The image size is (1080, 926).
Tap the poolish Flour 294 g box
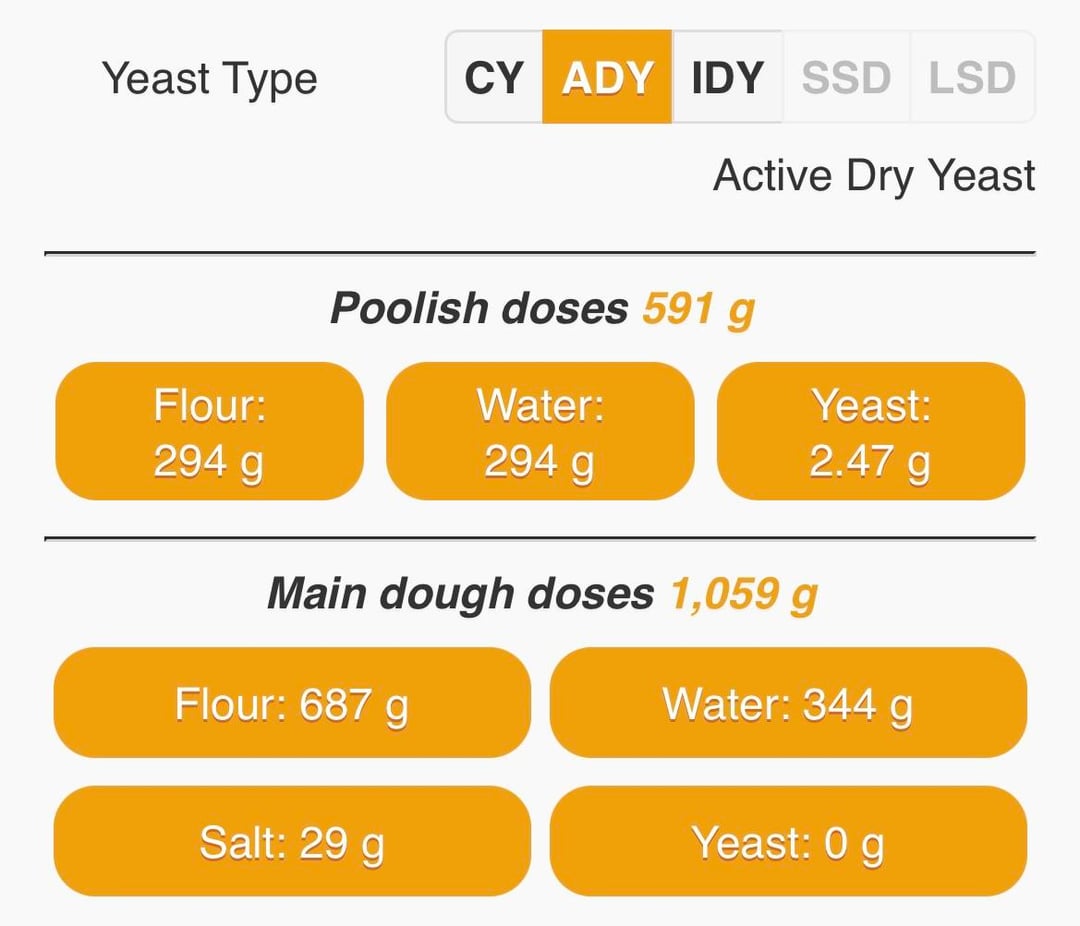[x=209, y=431]
